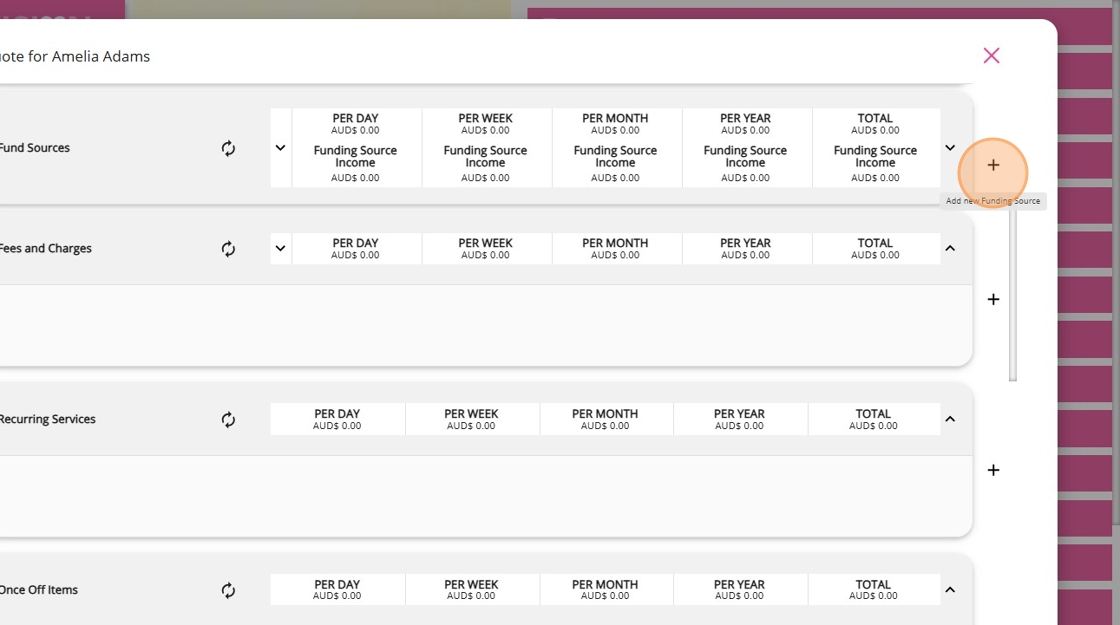Screen dimensions: 1120x625
Task: Select Recurring Services PER DAY amount
Action: 337,426
